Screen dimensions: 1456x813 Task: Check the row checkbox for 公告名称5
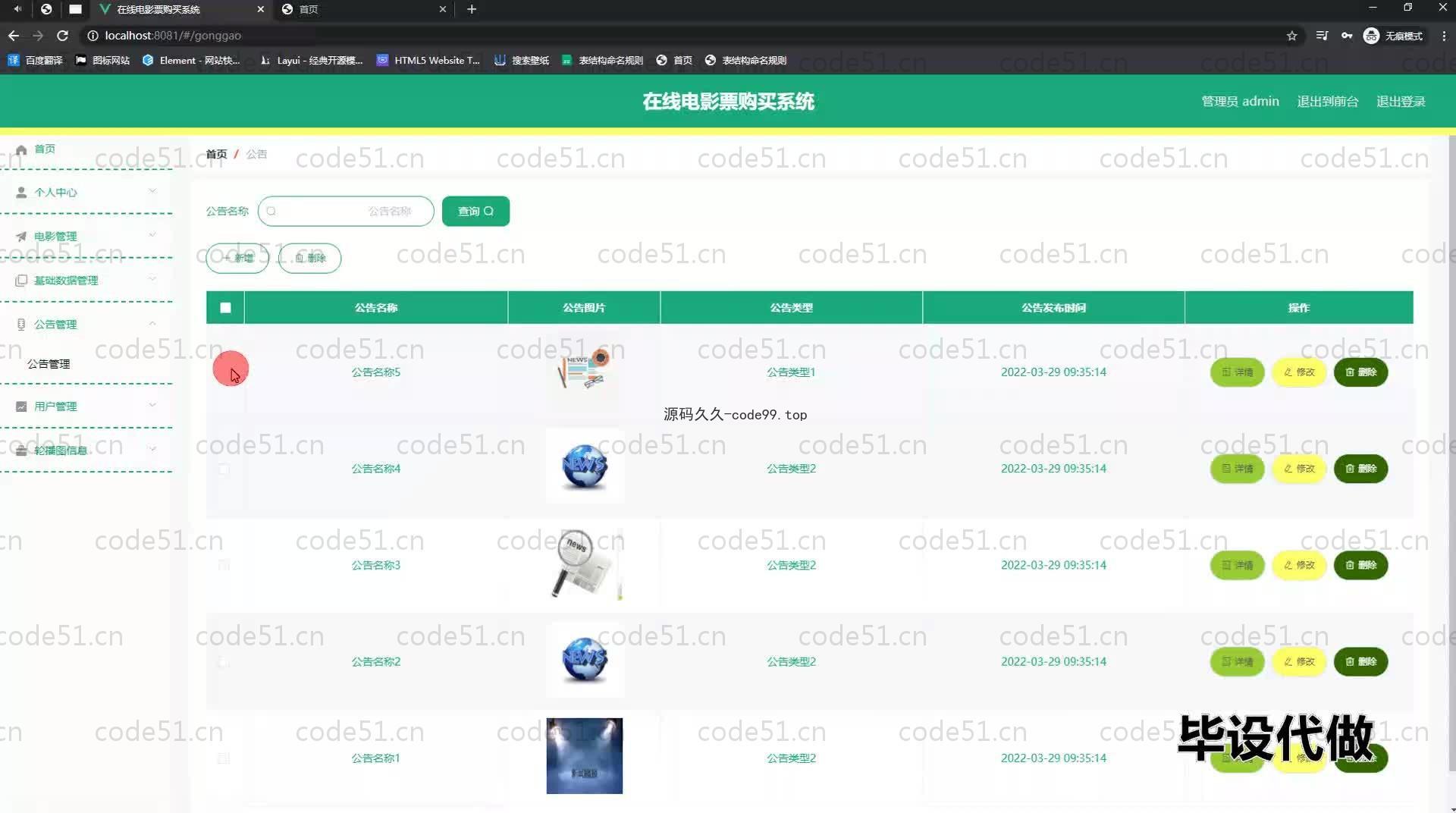pos(224,372)
